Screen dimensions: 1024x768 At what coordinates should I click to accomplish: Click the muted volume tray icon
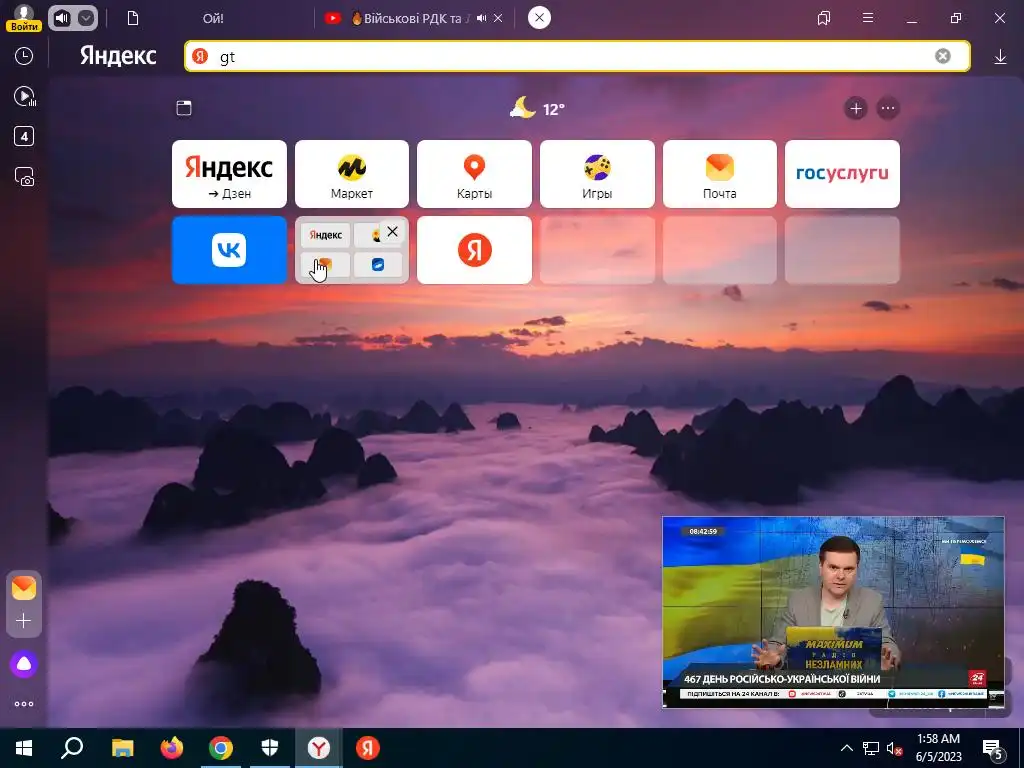point(894,748)
